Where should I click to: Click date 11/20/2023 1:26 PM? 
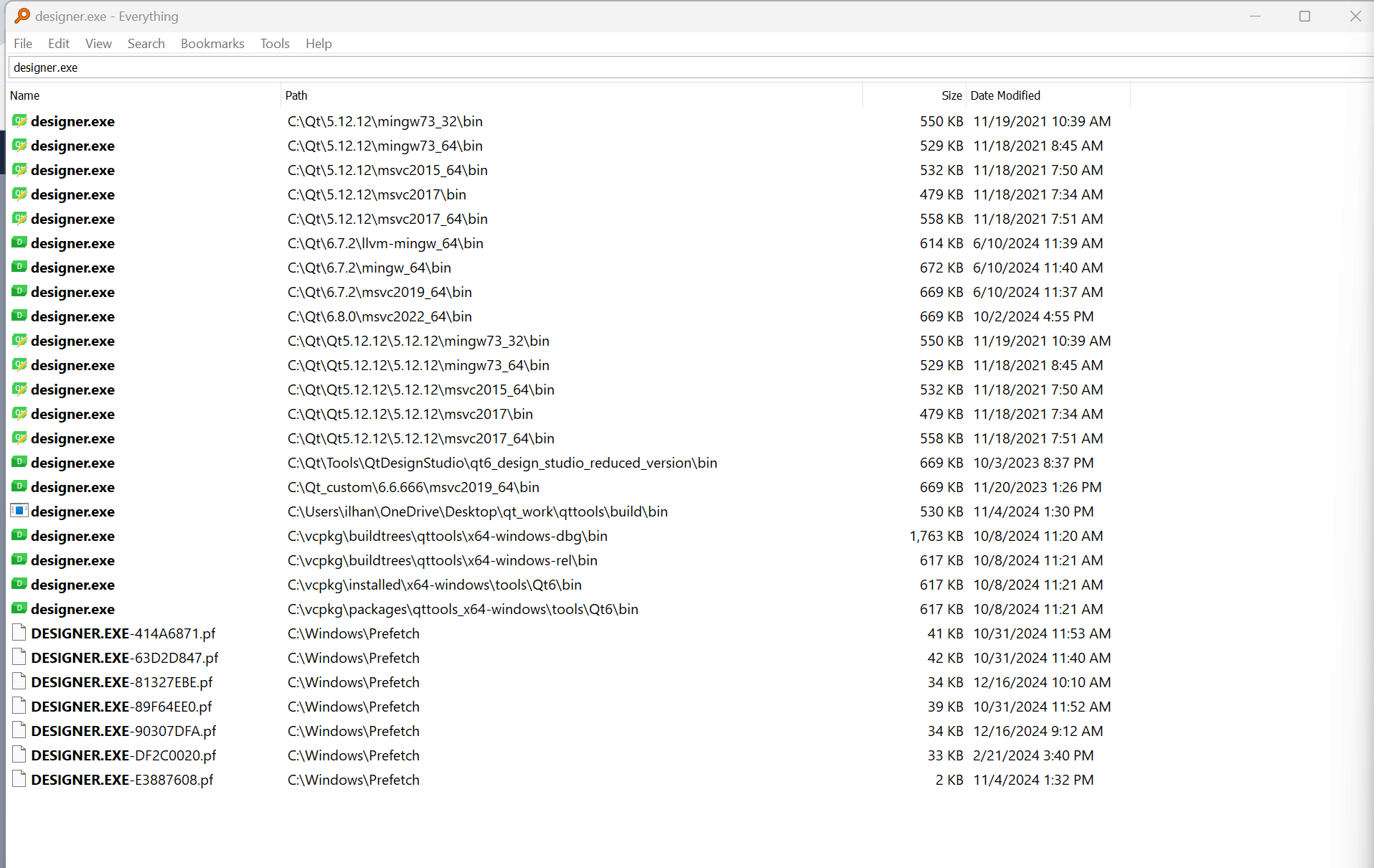tap(1037, 487)
